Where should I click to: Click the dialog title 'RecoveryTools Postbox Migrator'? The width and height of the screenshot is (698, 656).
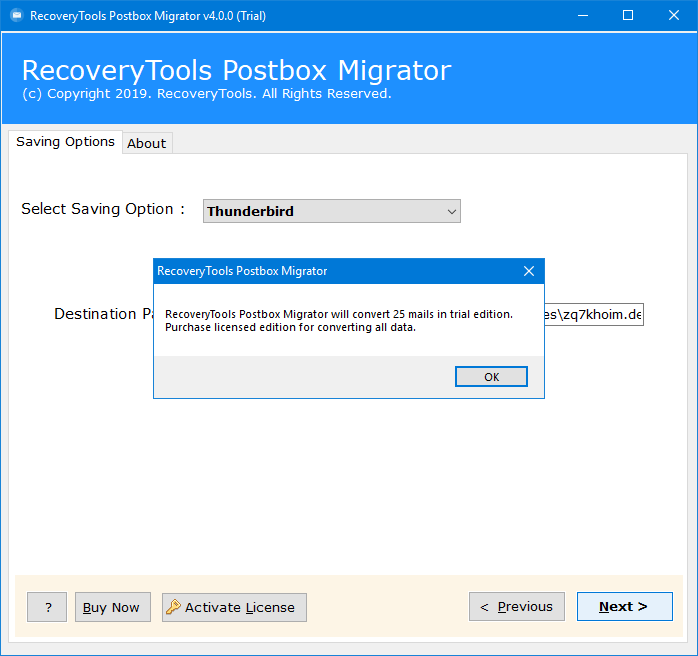coord(242,271)
